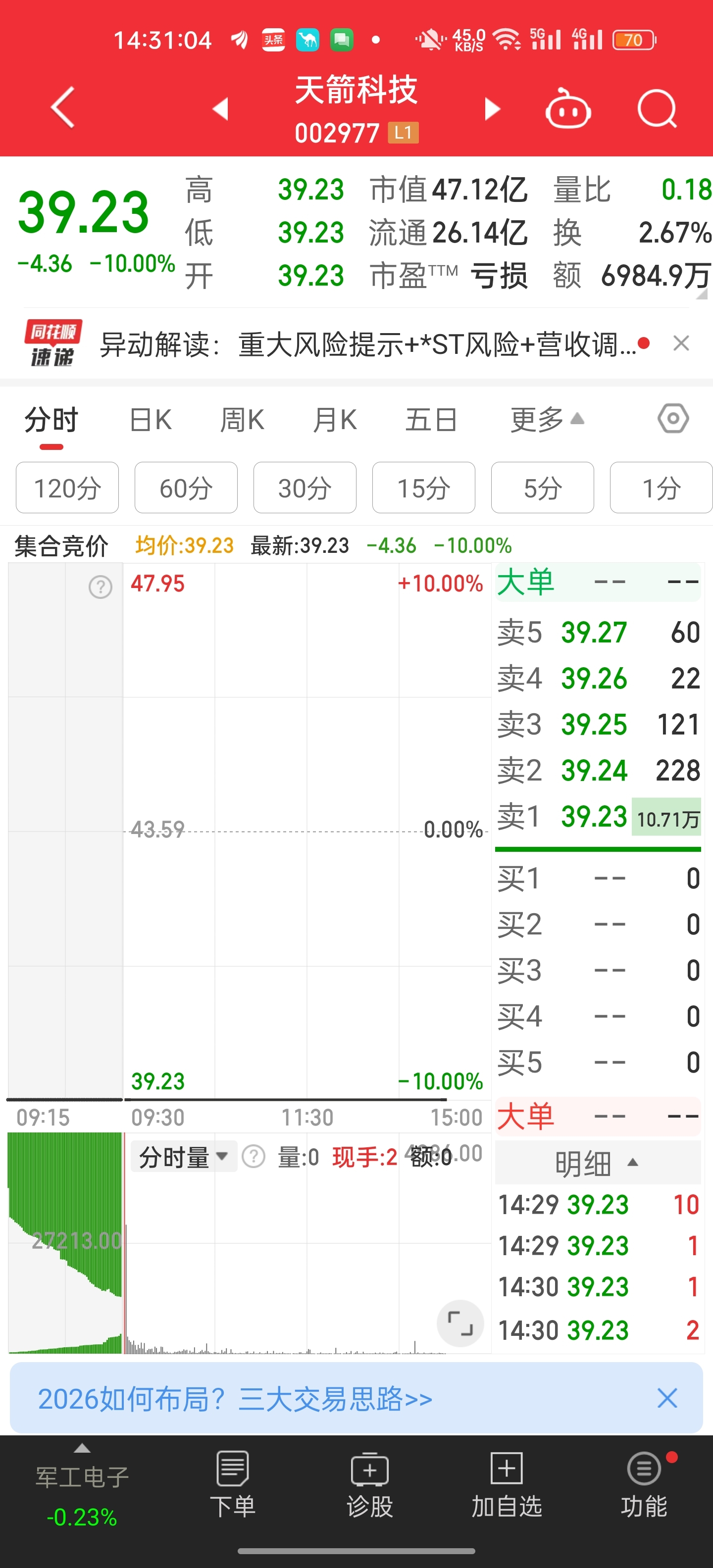Collapse the 明细 trade details list
This screenshot has width=713, height=1568.
(x=597, y=1163)
